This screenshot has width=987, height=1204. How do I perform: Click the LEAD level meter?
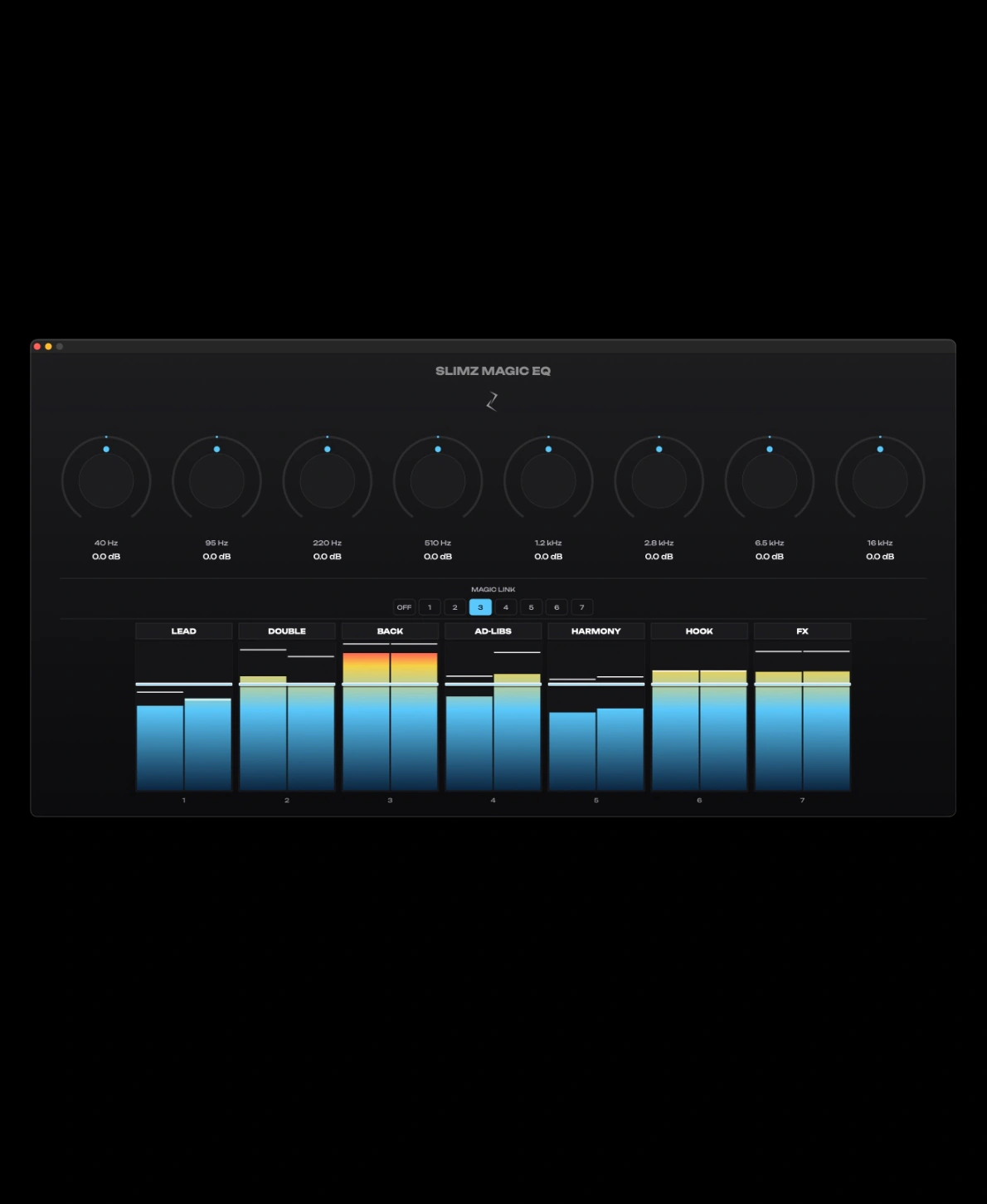click(184, 716)
